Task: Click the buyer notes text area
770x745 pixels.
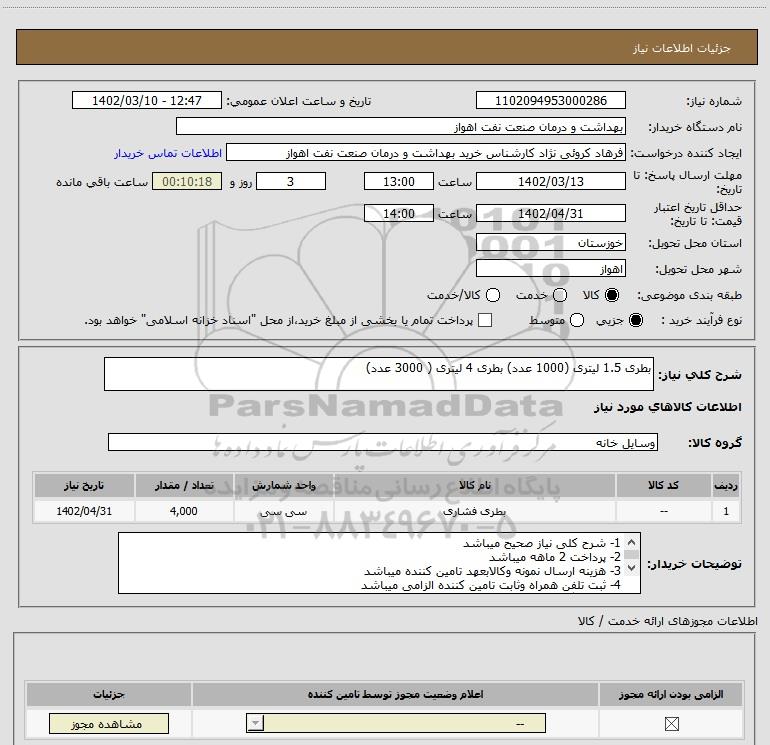Action: pyautogui.click(x=379, y=563)
